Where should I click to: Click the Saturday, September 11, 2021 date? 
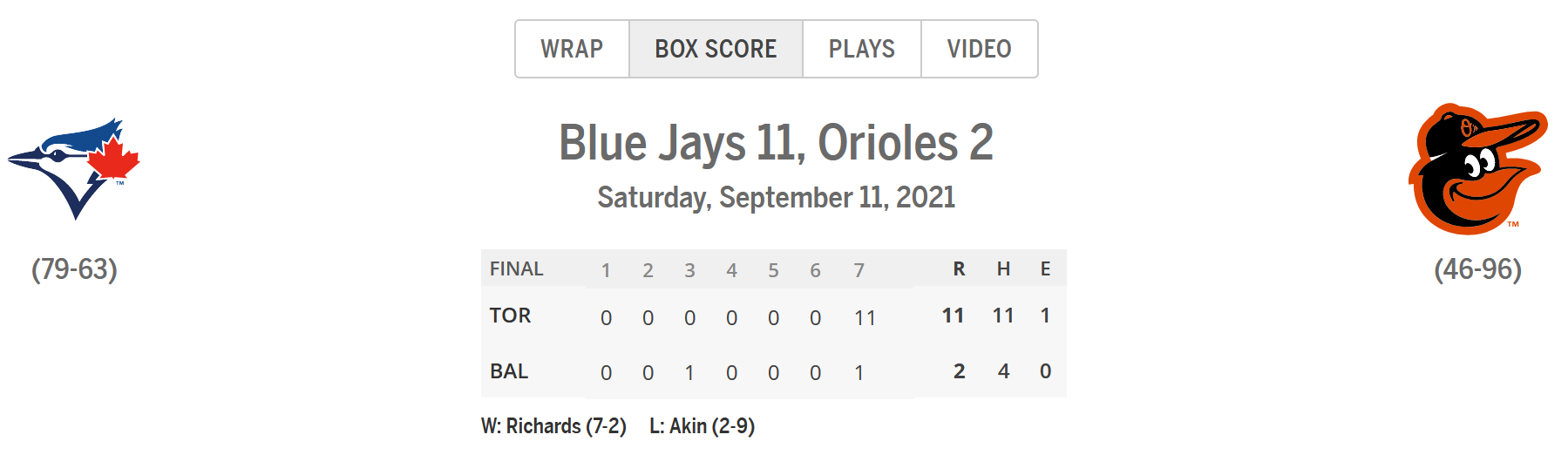(776, 198)
